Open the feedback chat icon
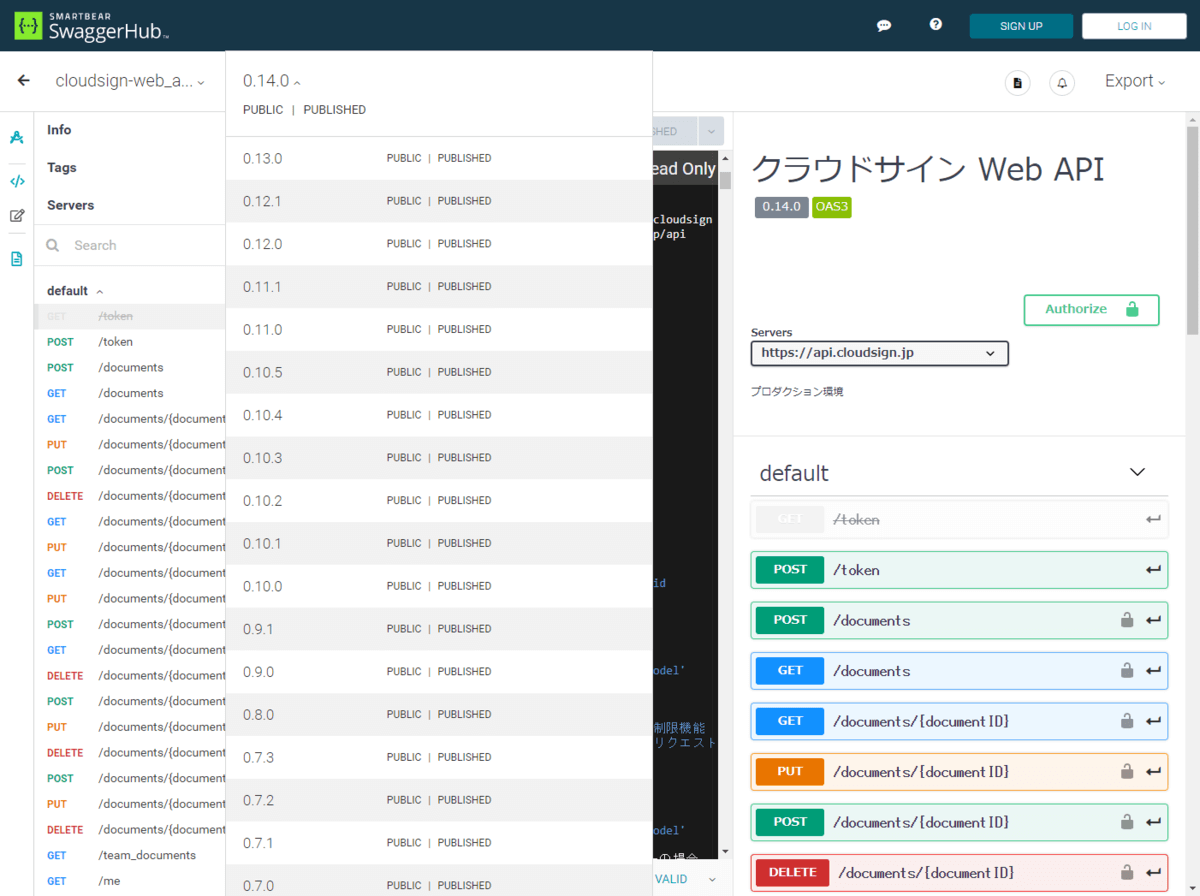 pos(884,26)
